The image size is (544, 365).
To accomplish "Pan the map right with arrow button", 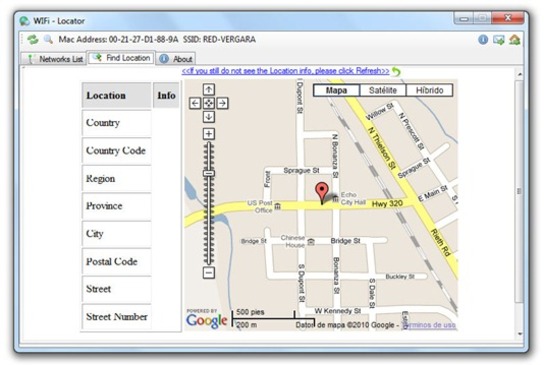I will point(222,103).
